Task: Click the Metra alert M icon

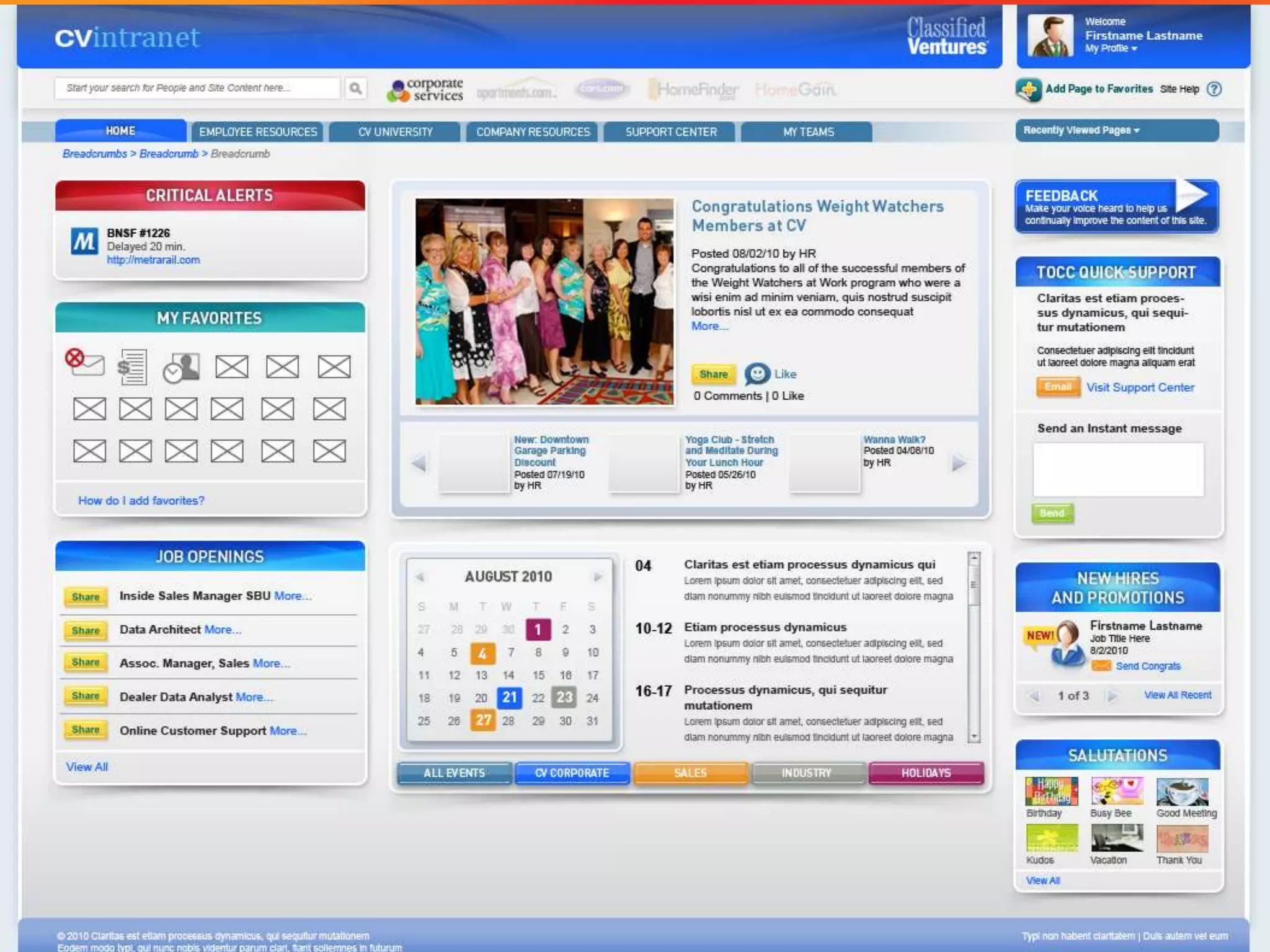Action: click(x=84, y=242)
